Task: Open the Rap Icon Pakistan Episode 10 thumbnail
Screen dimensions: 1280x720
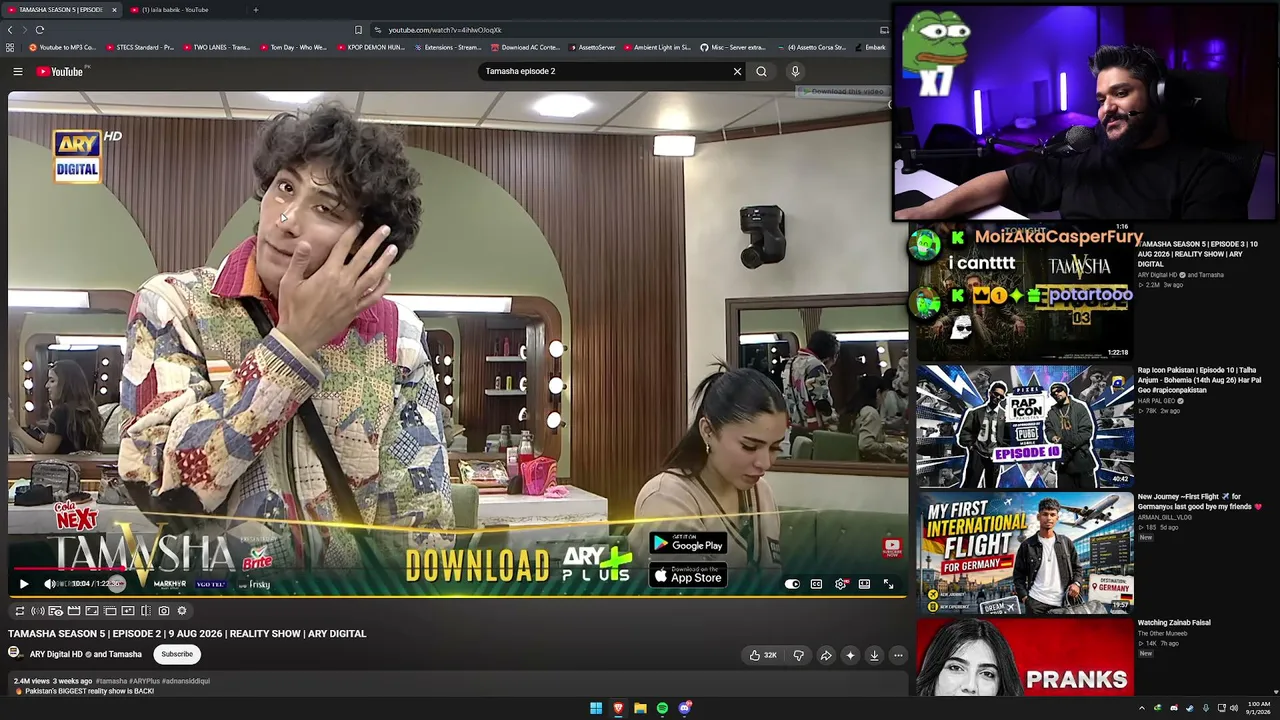Action: point(1025,427)
